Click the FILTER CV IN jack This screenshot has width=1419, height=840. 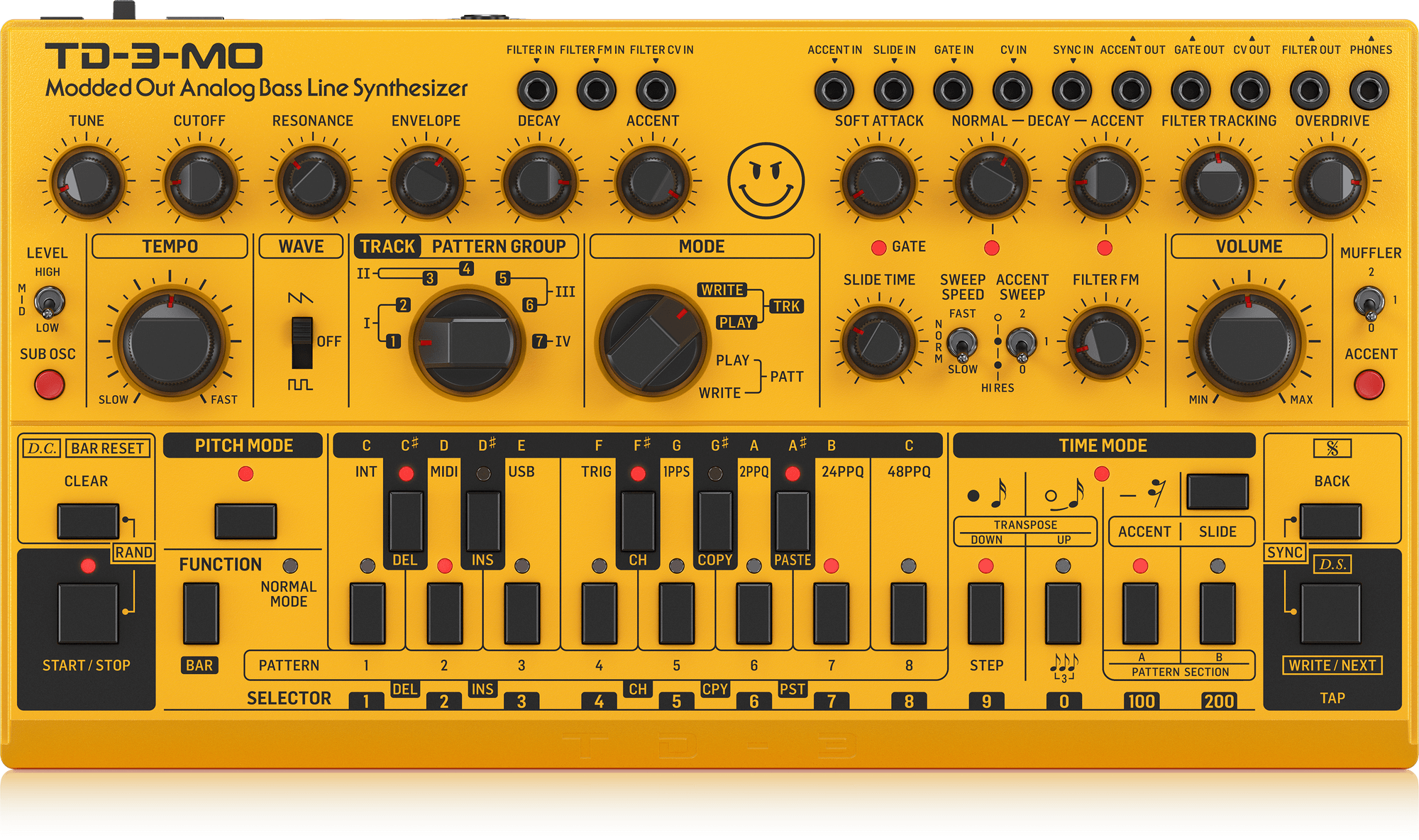656,90
